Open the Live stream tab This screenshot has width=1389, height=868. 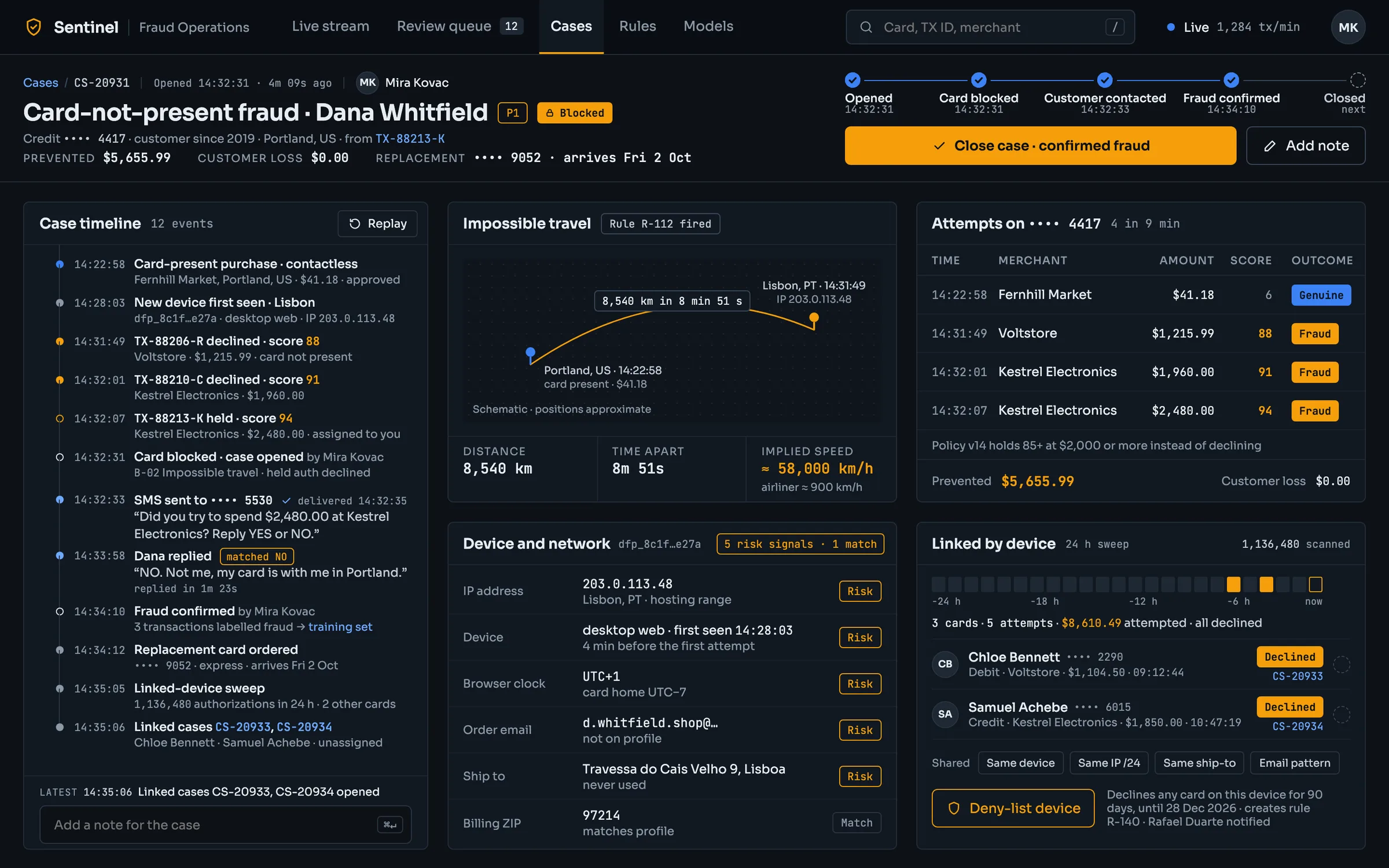point(330,27)
